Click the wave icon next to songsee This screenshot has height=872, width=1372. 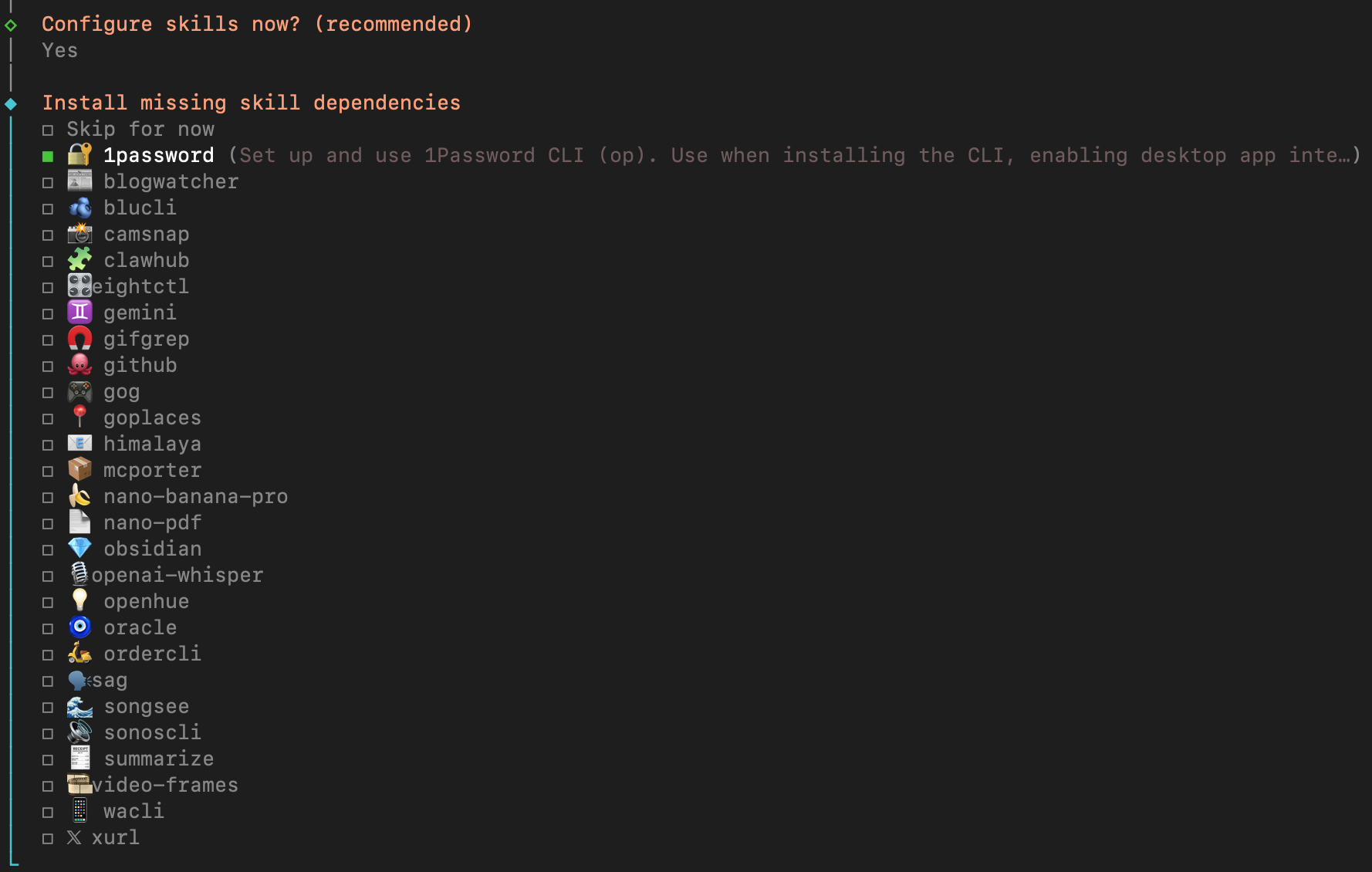pyautogui.click(x=79, y=706)
